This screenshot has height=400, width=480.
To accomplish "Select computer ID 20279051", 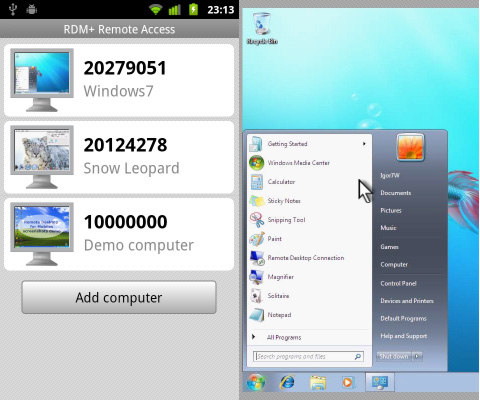I will coord(125,68).
